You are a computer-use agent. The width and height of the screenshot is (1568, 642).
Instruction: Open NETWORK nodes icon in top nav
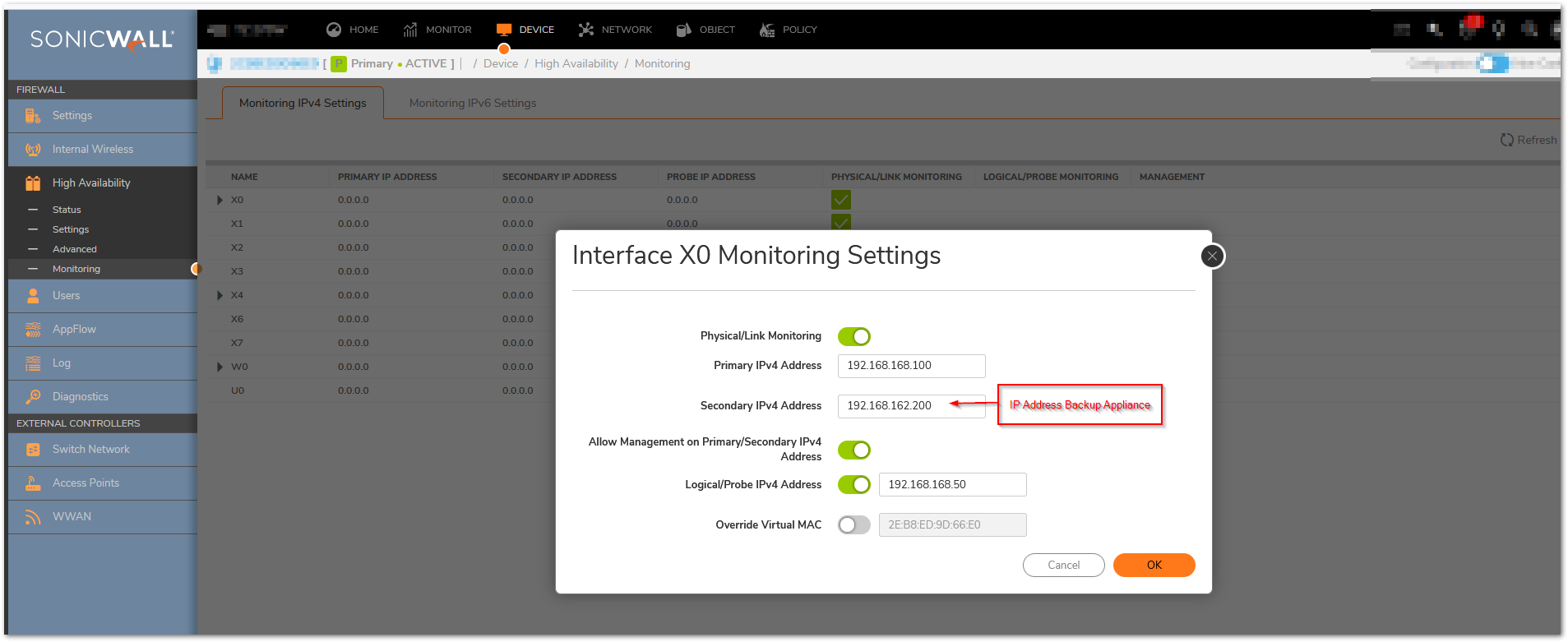pyautogui.click(x=585, y=30)
